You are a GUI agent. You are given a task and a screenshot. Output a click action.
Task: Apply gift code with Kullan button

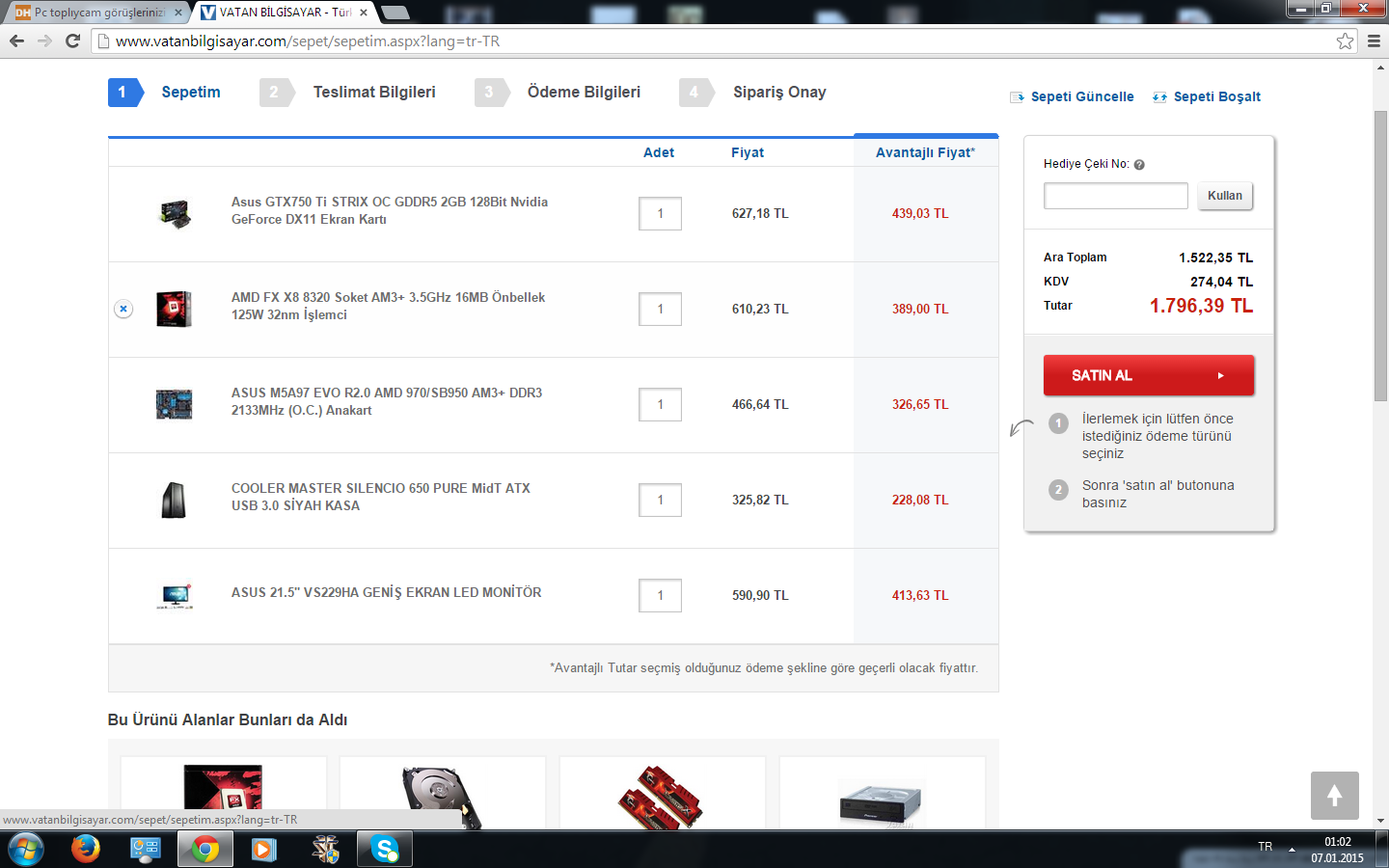(1224, 196)
